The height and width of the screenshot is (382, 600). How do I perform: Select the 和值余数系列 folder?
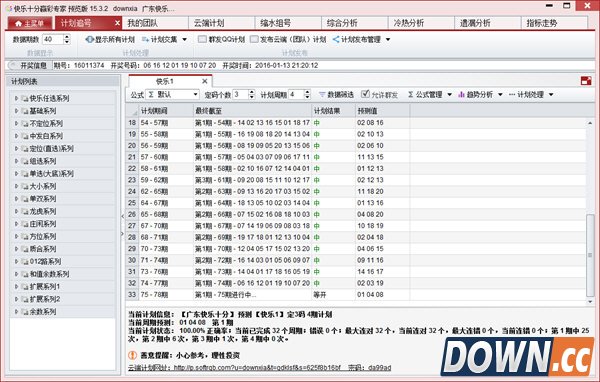click(x=45, y=274)
